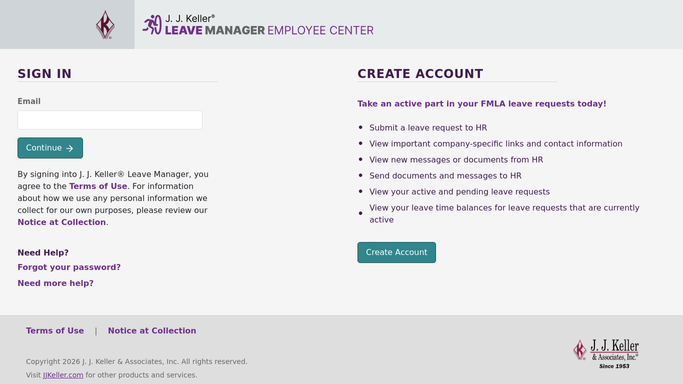Open the Need more help? link
Viewport: 683px width, 384px height.
55,283
